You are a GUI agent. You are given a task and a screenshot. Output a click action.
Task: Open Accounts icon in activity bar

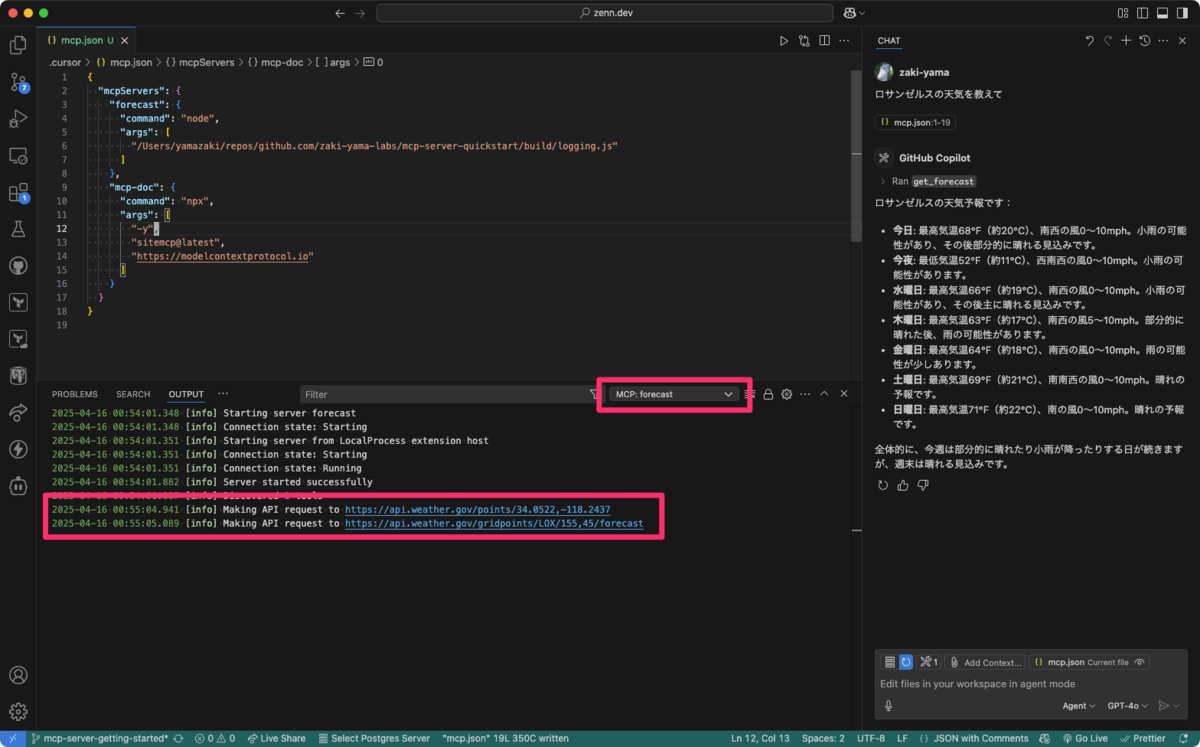tap(18, 676)
